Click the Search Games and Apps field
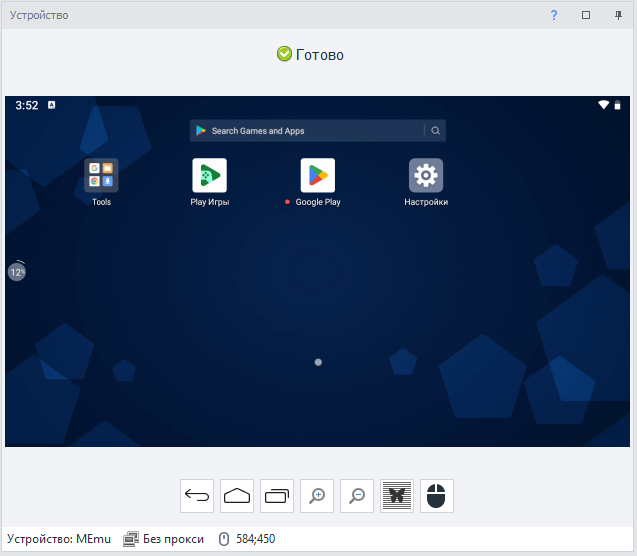This screenshot has height=556, width=637. tap(305, 131)
